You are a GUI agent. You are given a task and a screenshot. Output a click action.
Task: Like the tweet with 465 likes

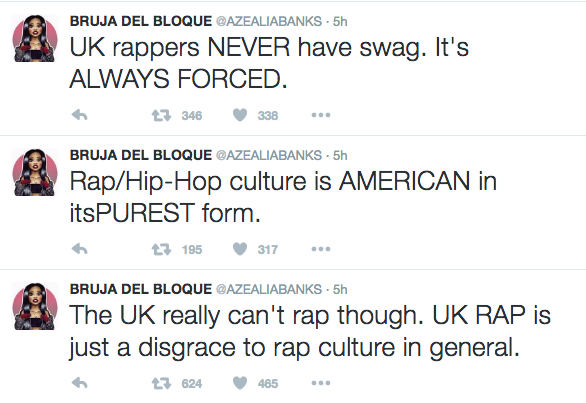pyautogui.click(x=240, y=383)
